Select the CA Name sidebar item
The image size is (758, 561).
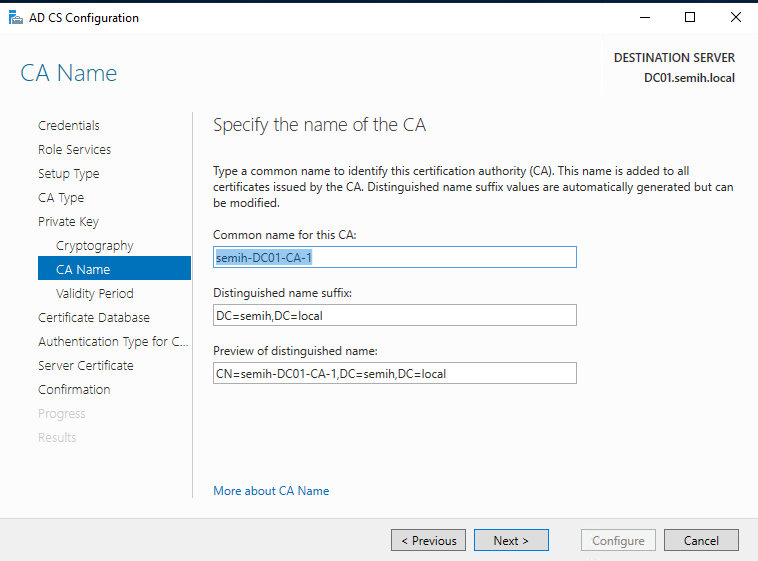83,269
